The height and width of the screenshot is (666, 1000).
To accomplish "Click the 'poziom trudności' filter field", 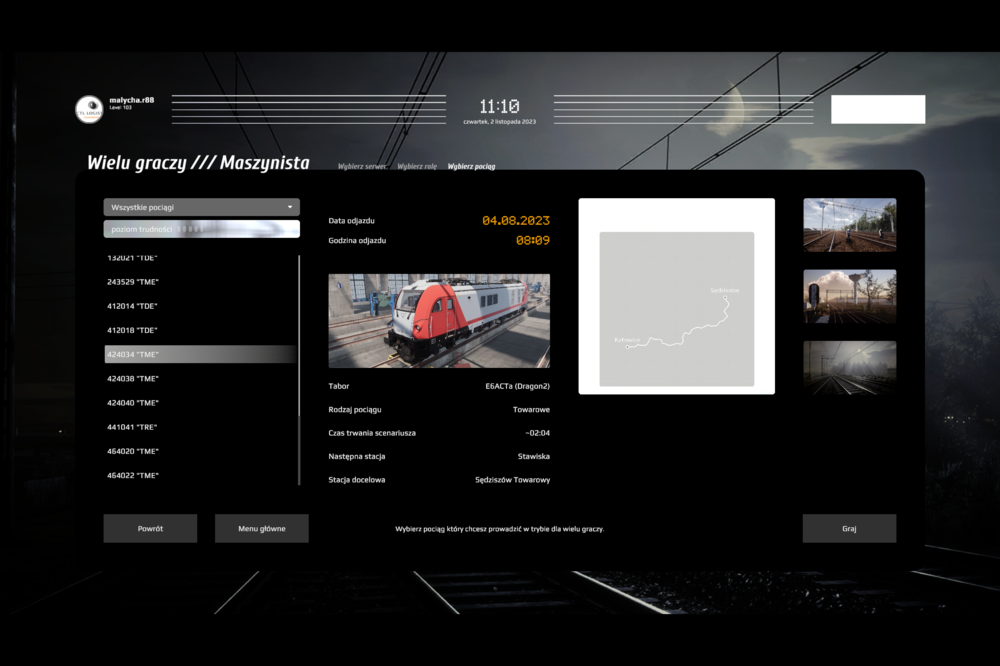I will tap(201, 229).
